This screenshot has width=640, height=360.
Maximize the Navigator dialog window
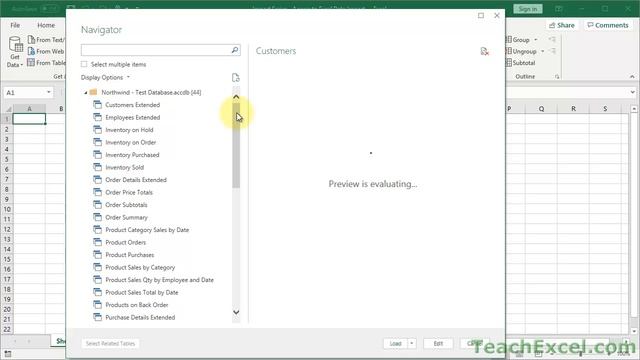(x=481, y=16)
